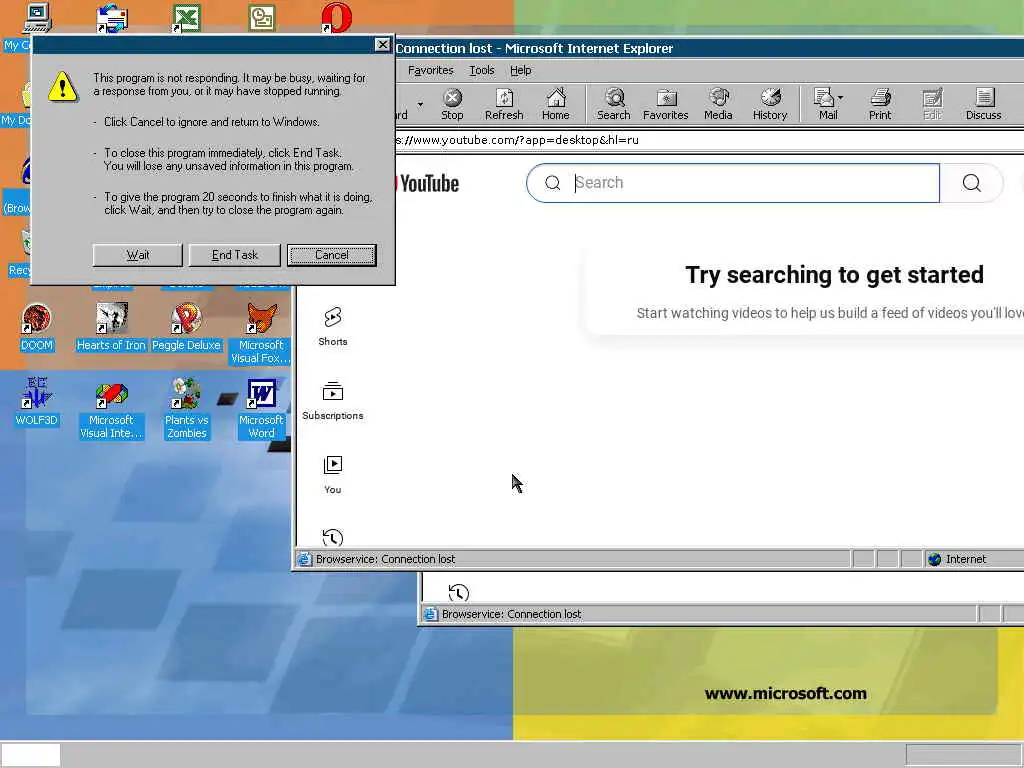Image resolution: width=1024 pixels, height=768 pixels.
Task: Select the Plants vs Zombies icon
Action: coord(186,408)
